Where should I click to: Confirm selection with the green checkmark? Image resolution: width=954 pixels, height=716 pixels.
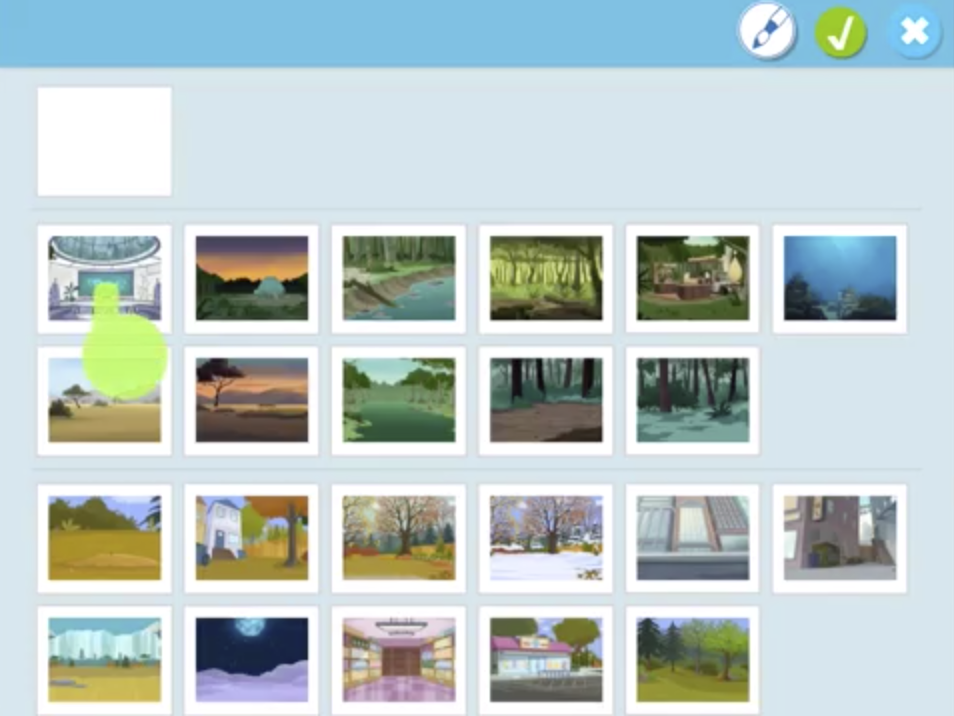coord(840,33)
